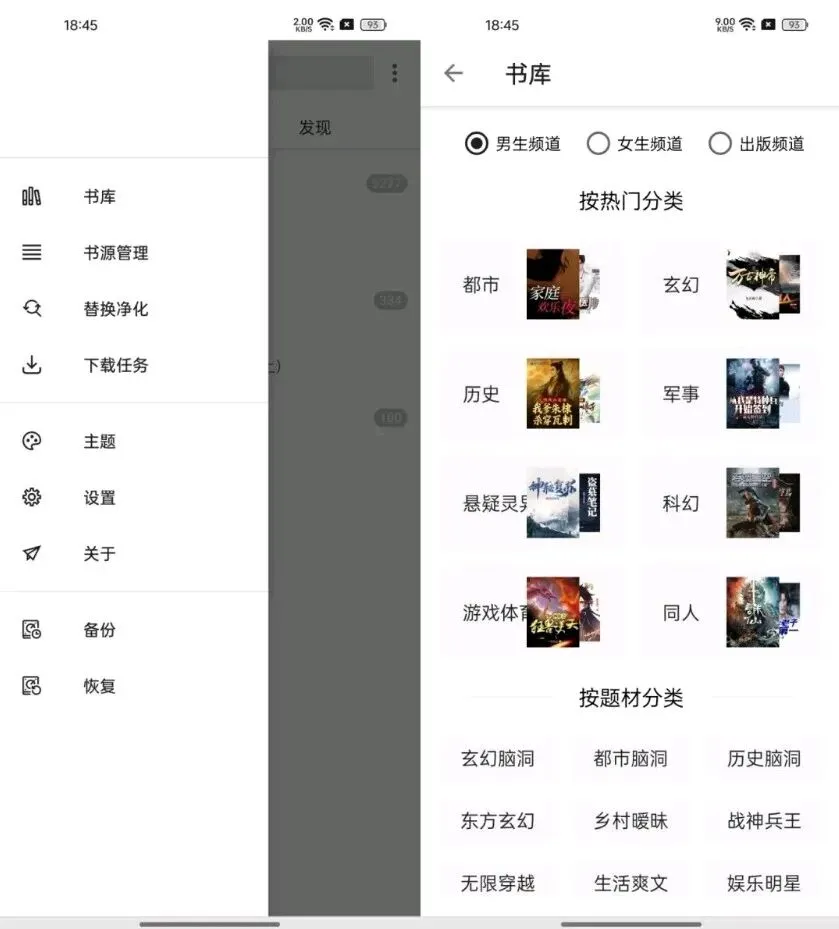Select the 女生频道 radio button

[x=598, y=143]
